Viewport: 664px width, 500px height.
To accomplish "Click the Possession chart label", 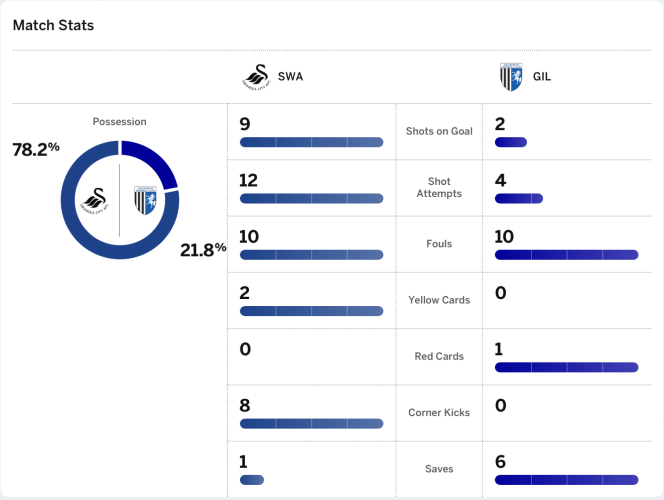I will click(119, 122).
